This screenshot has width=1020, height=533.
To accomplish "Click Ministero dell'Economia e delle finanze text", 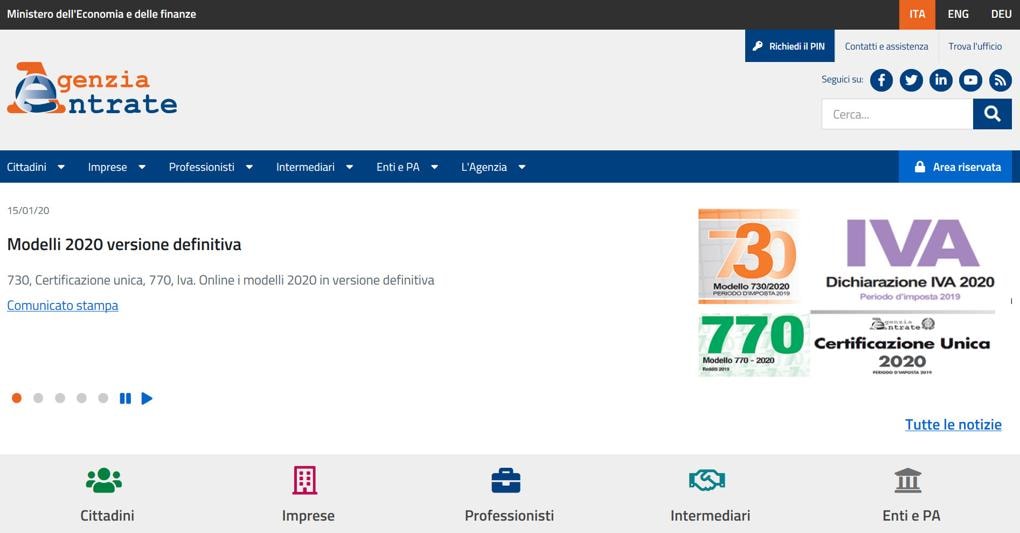I will [x=101, y=14].
